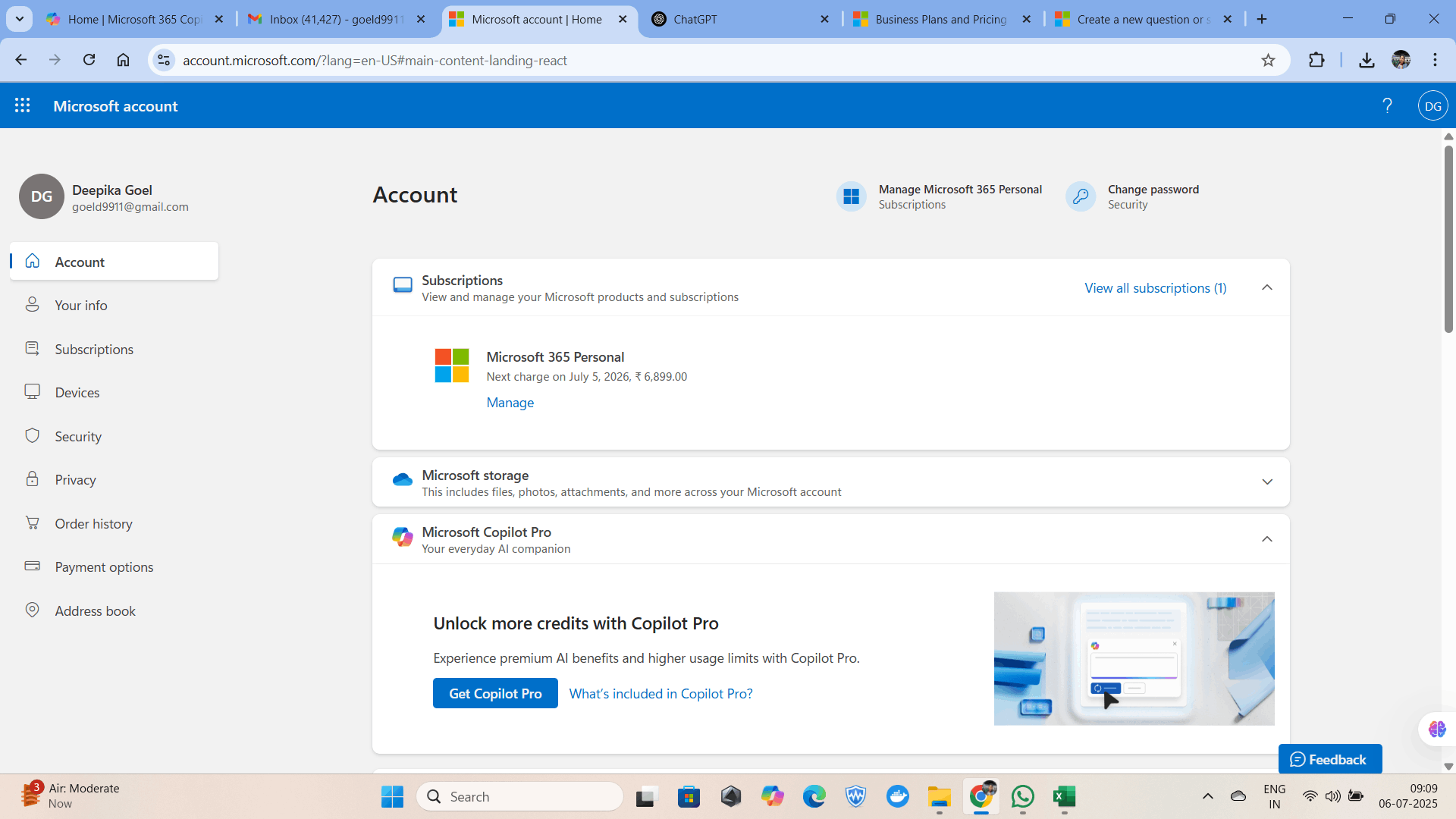Select Account in the sidebar
The image size is (1456, 819).
[x=114, y=262]
